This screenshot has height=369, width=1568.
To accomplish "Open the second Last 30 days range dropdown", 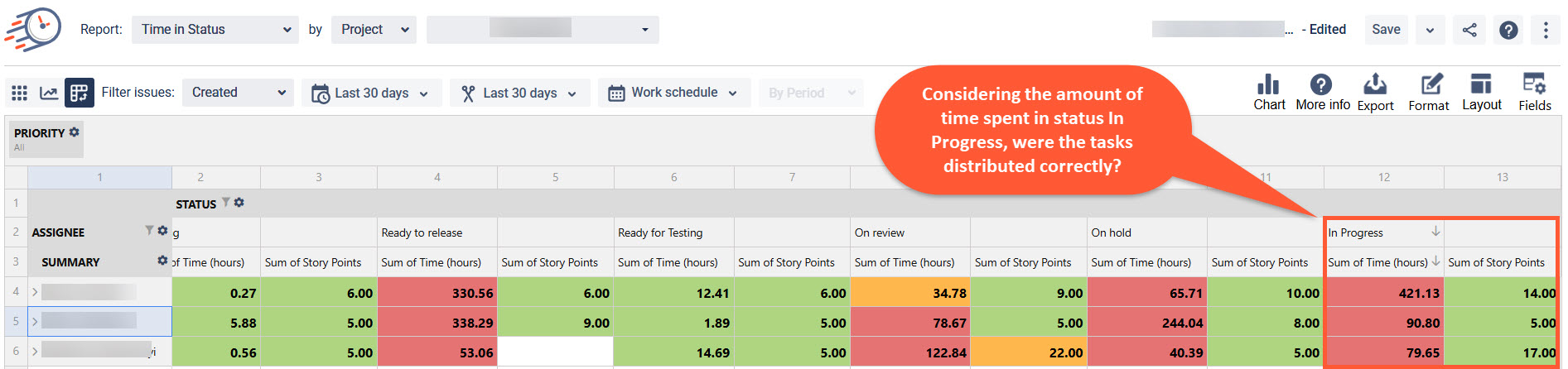I will tap(519, 93).
